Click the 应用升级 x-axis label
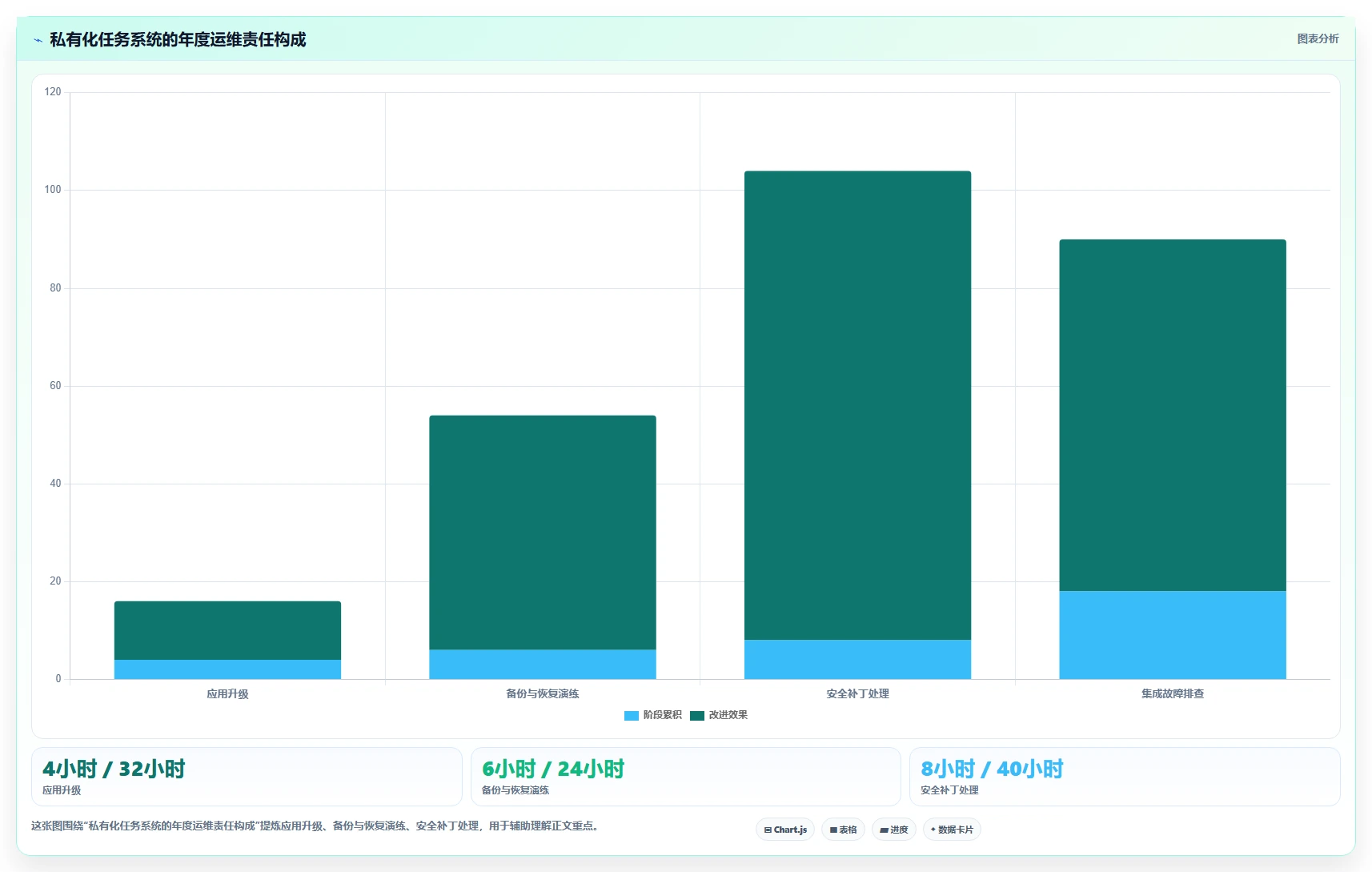Image resolution: width=1372 pixels, height=872 pixels. (x=227, y=693)
